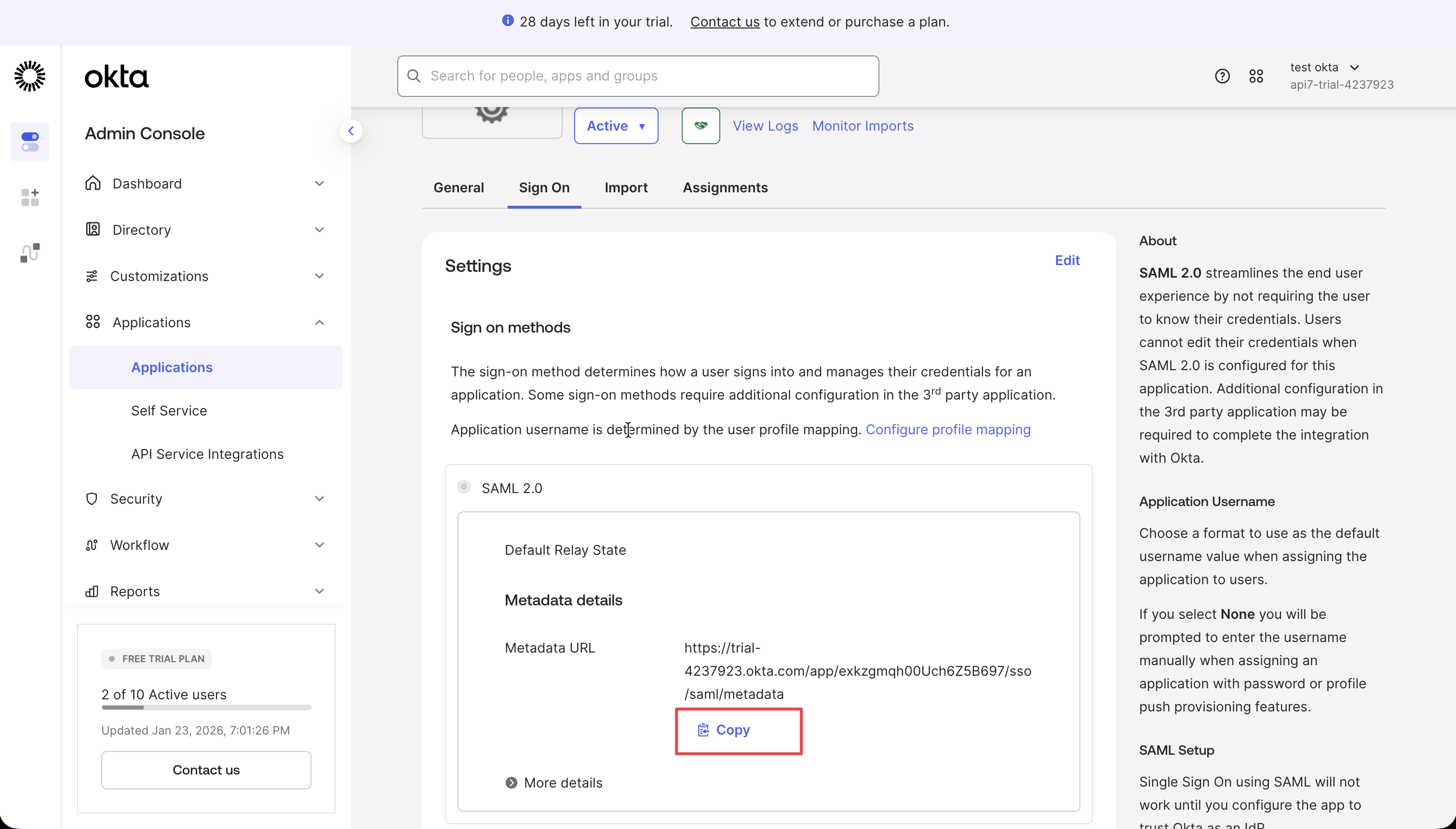Collapse the navigation sidebar with the chevron
Image resolution: width=1456 pixels, height=829 pixels.
351,131
